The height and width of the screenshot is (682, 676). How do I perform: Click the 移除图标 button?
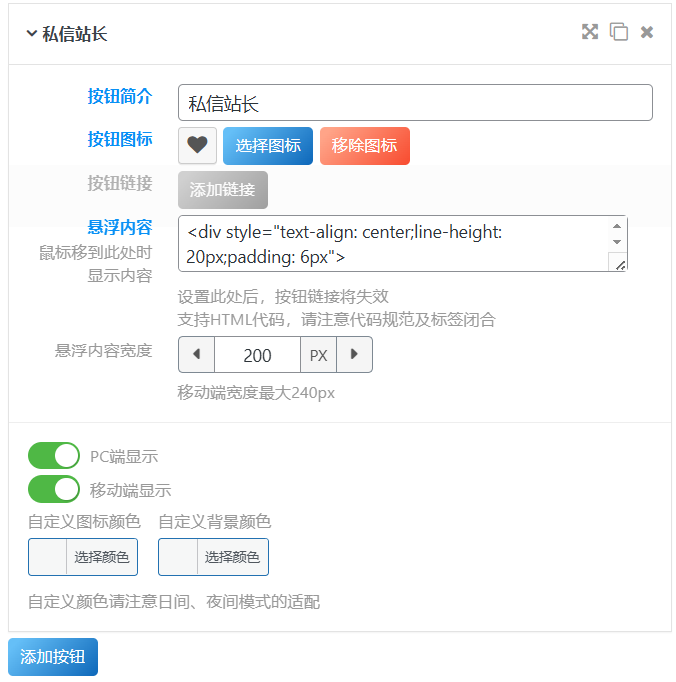click(365, 146)
